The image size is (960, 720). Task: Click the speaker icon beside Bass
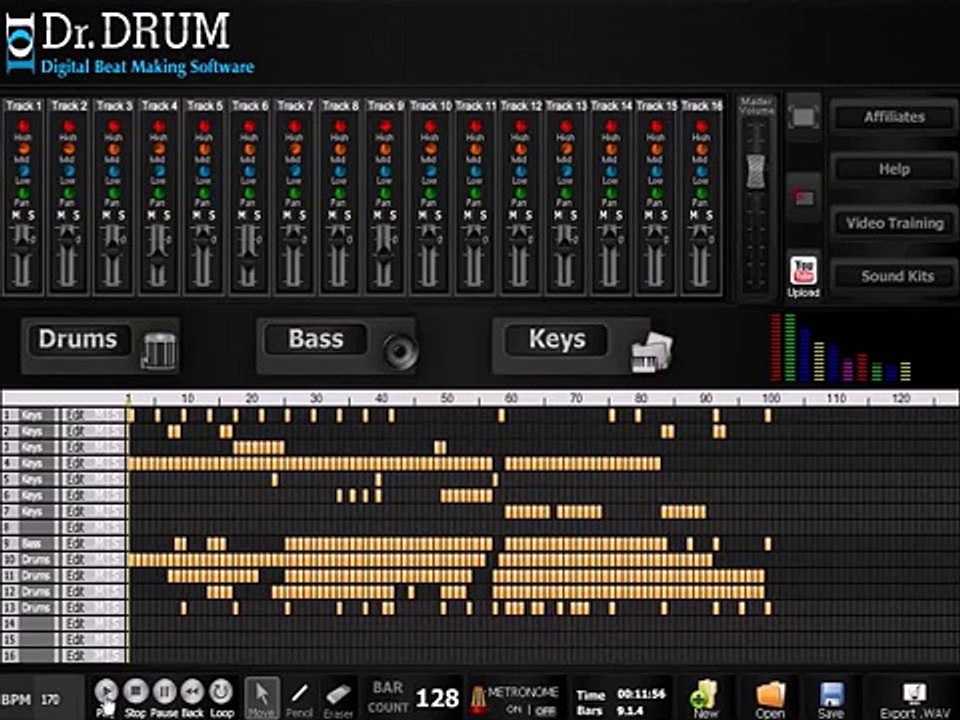[x=400, y=351]
